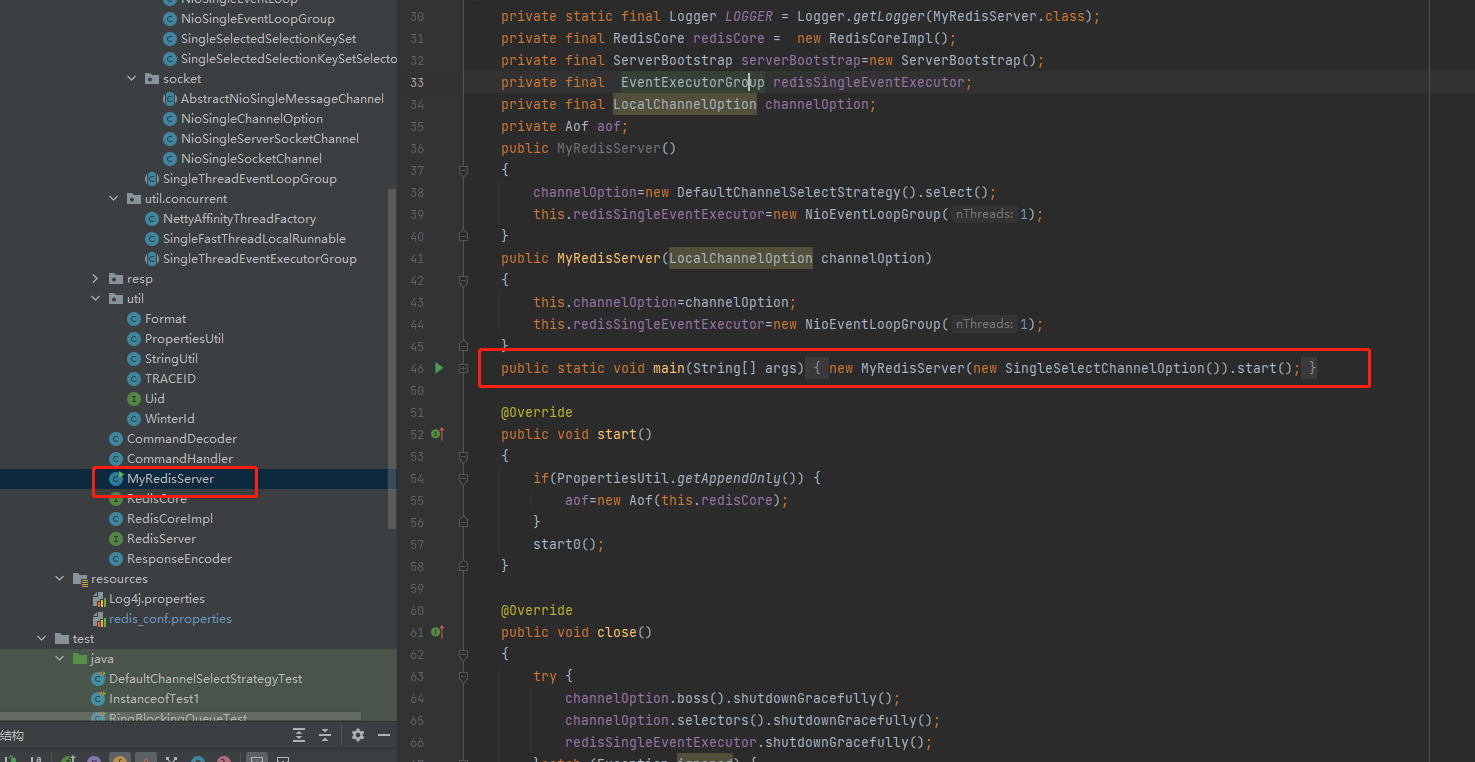Expand the resp package node
Screen dimensions: 1475x762
coord(96,279)
